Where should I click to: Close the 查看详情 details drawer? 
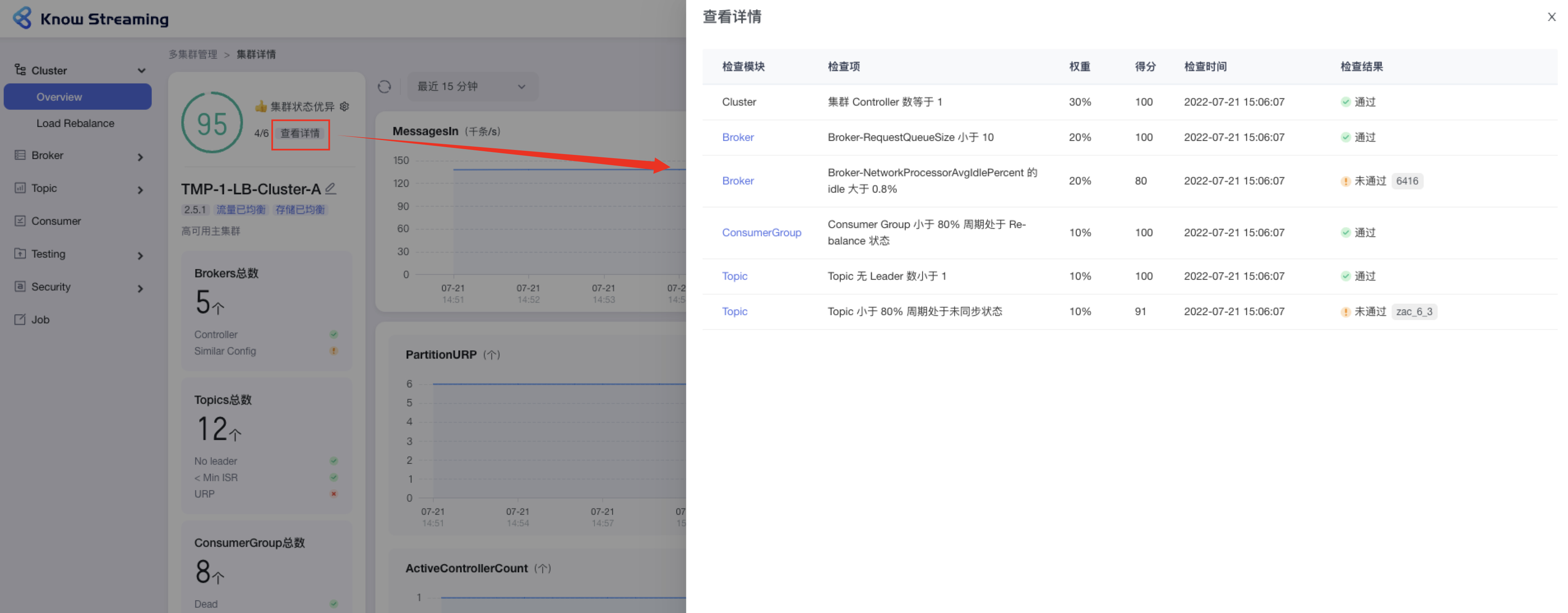[1552, 17]
